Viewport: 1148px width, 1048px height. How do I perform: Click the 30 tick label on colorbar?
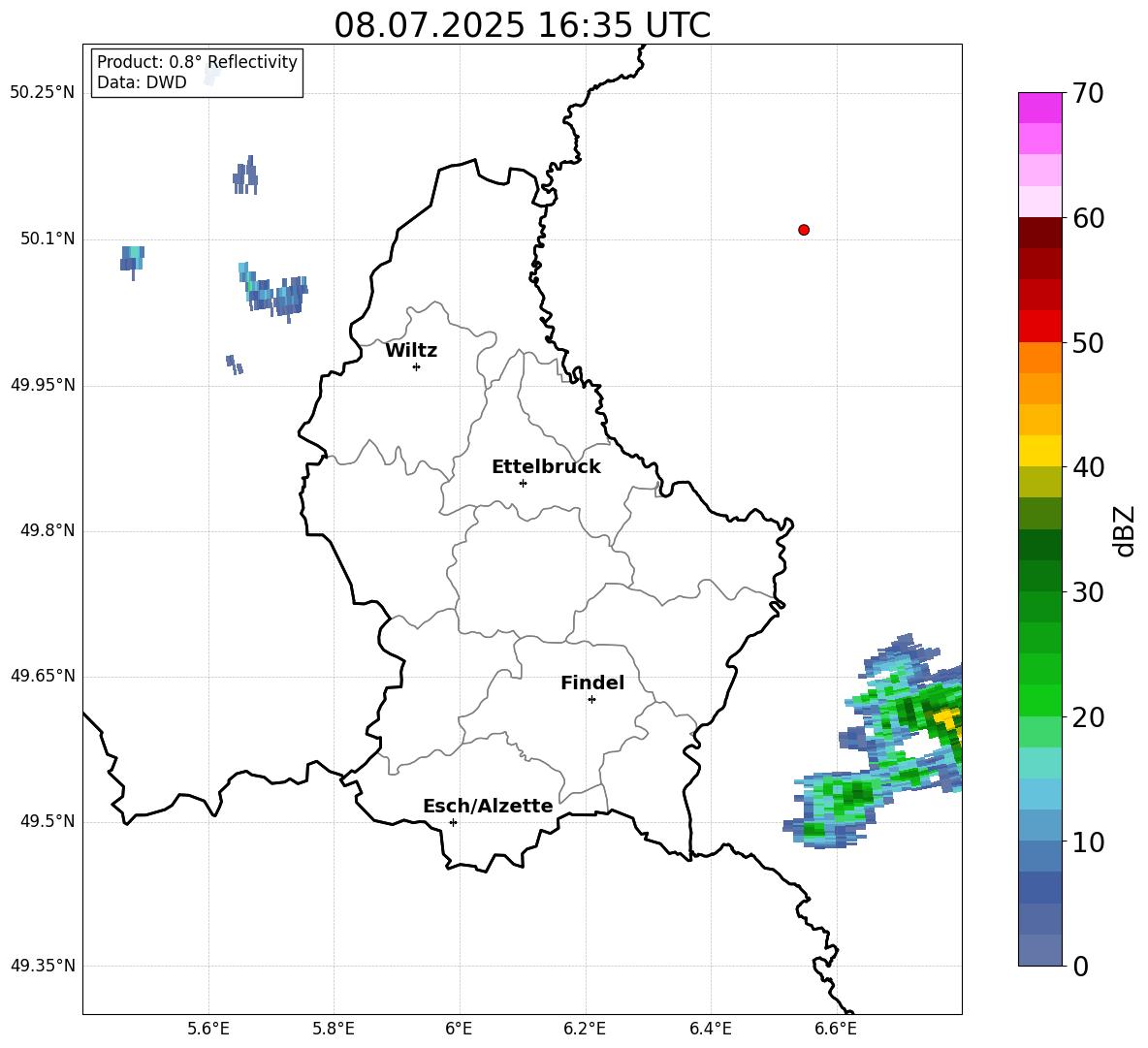coord(1088,592)
